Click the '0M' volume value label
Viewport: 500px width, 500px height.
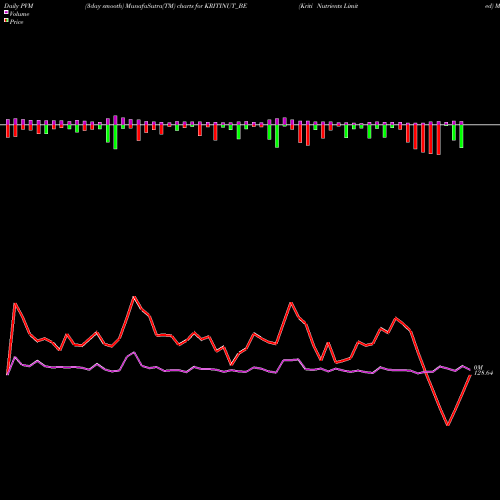click(x=478, y=368)
